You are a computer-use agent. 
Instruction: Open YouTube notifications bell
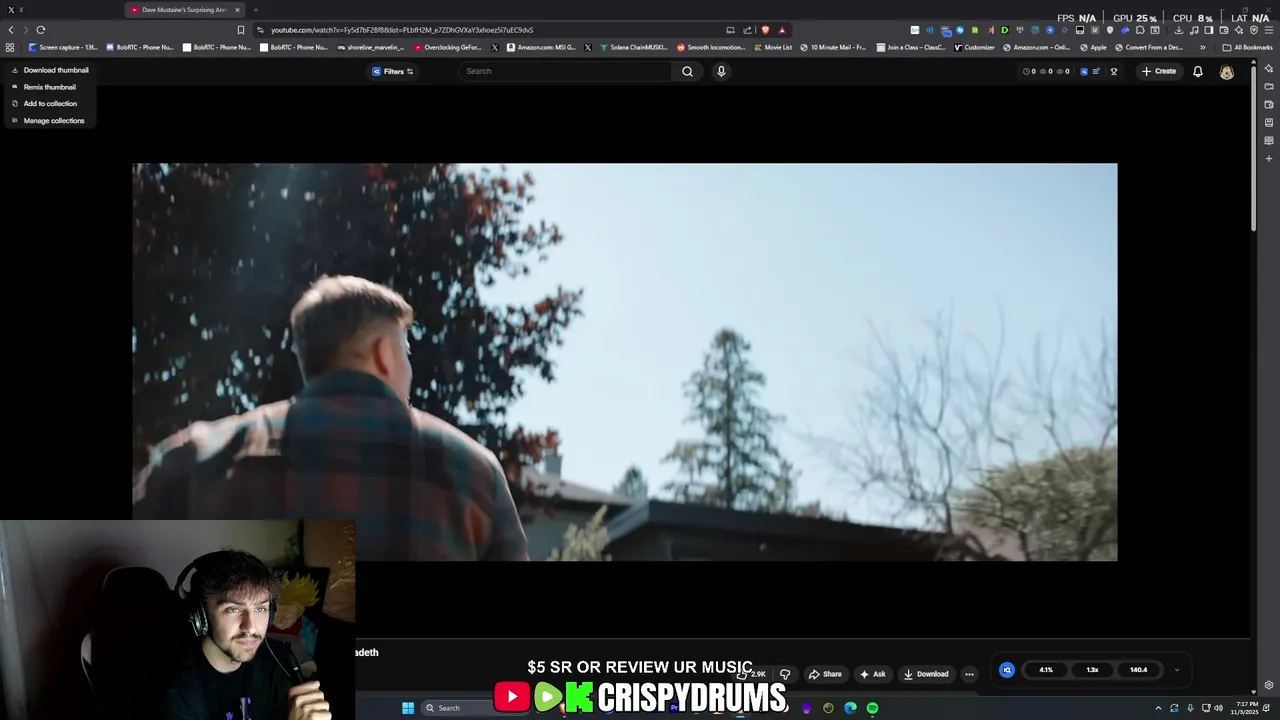click(1197, 71)
